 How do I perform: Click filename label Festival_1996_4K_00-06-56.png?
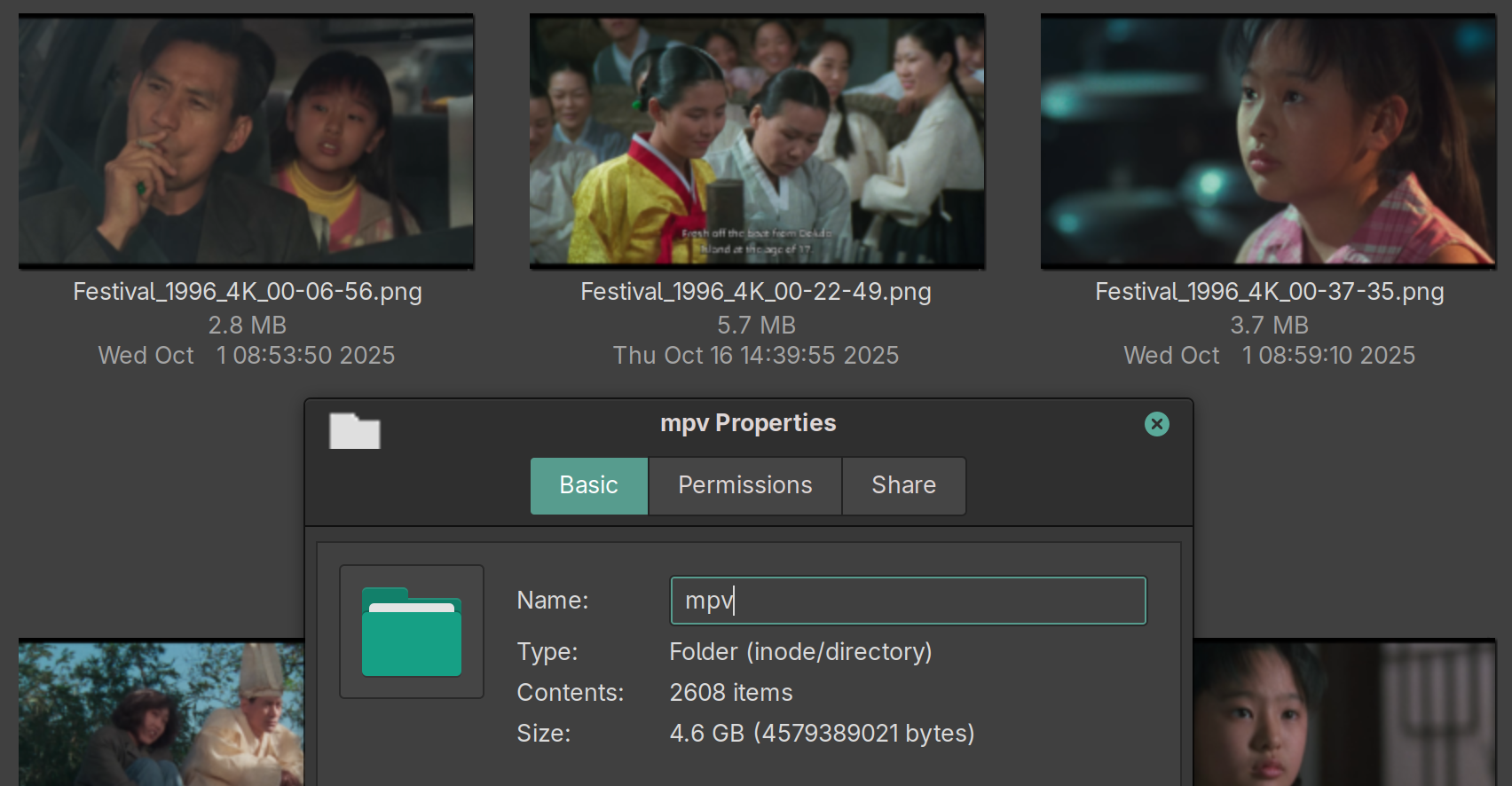pos(248,292)
